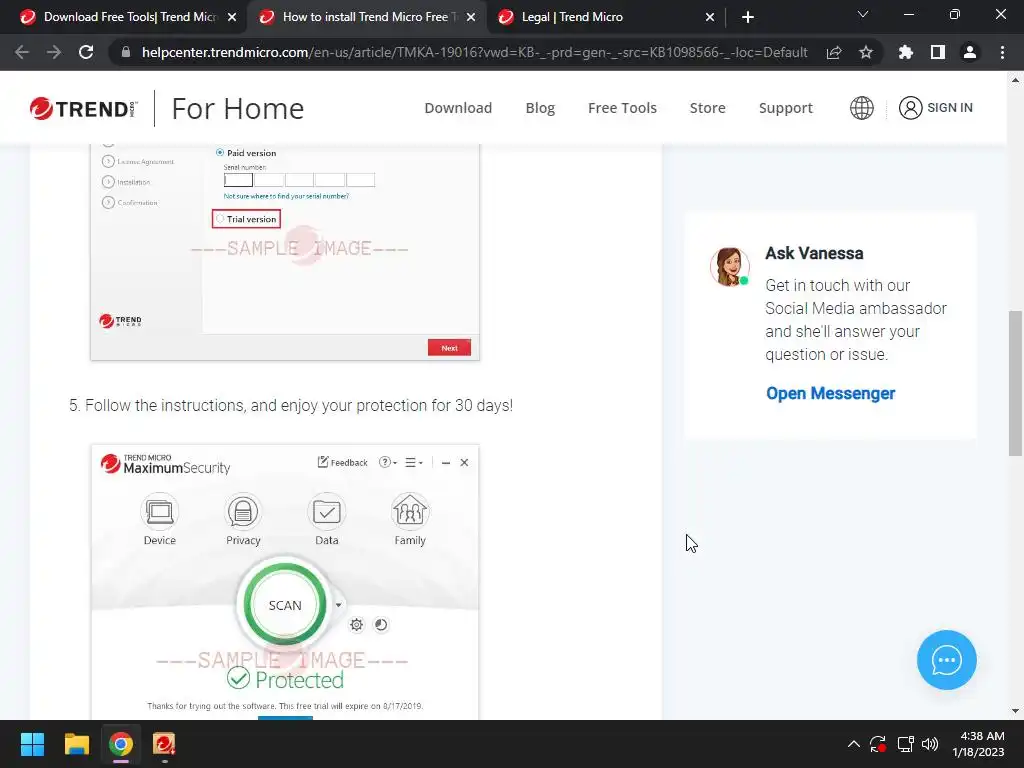Switch to Download Free Tools tab
This screenshot has width=1024, height=768.
point(129,17)
